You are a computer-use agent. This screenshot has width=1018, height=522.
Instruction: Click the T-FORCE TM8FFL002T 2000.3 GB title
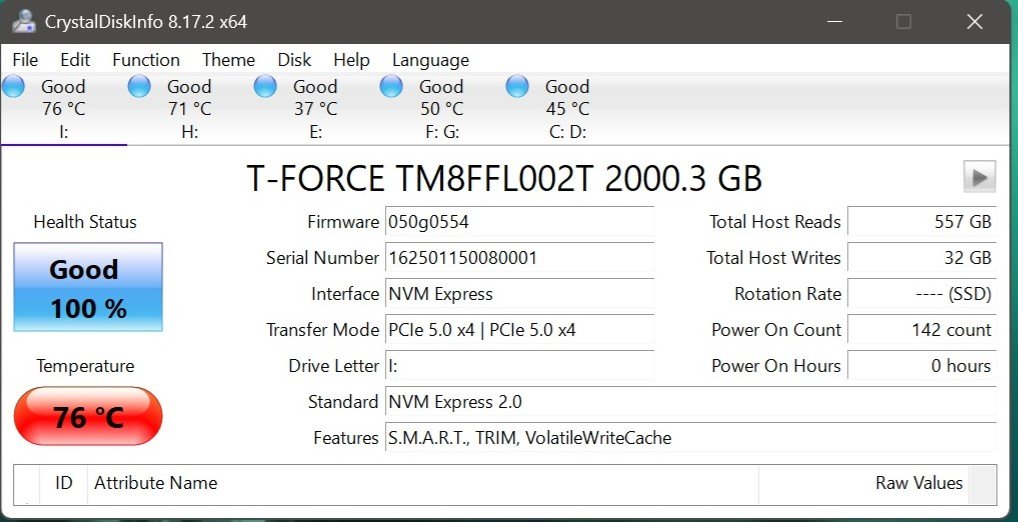pos(504,178)
